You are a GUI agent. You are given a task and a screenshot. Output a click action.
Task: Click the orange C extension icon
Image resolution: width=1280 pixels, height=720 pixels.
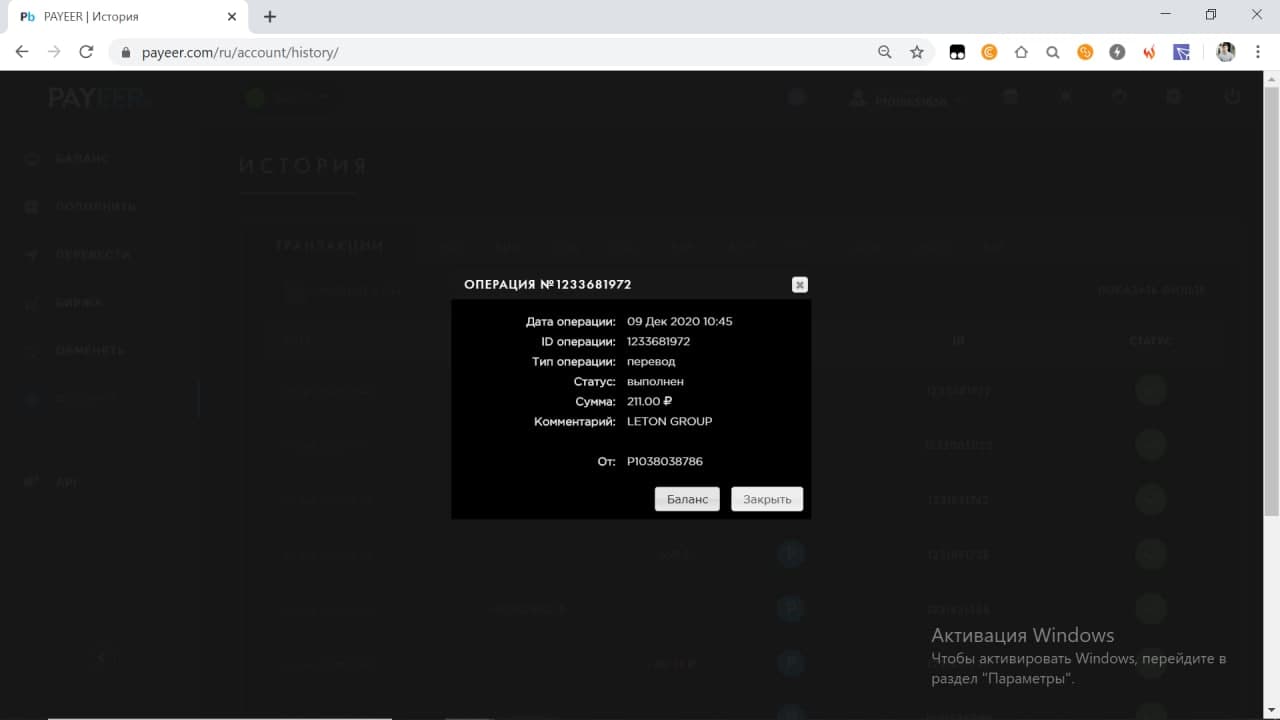pos(989,52)
